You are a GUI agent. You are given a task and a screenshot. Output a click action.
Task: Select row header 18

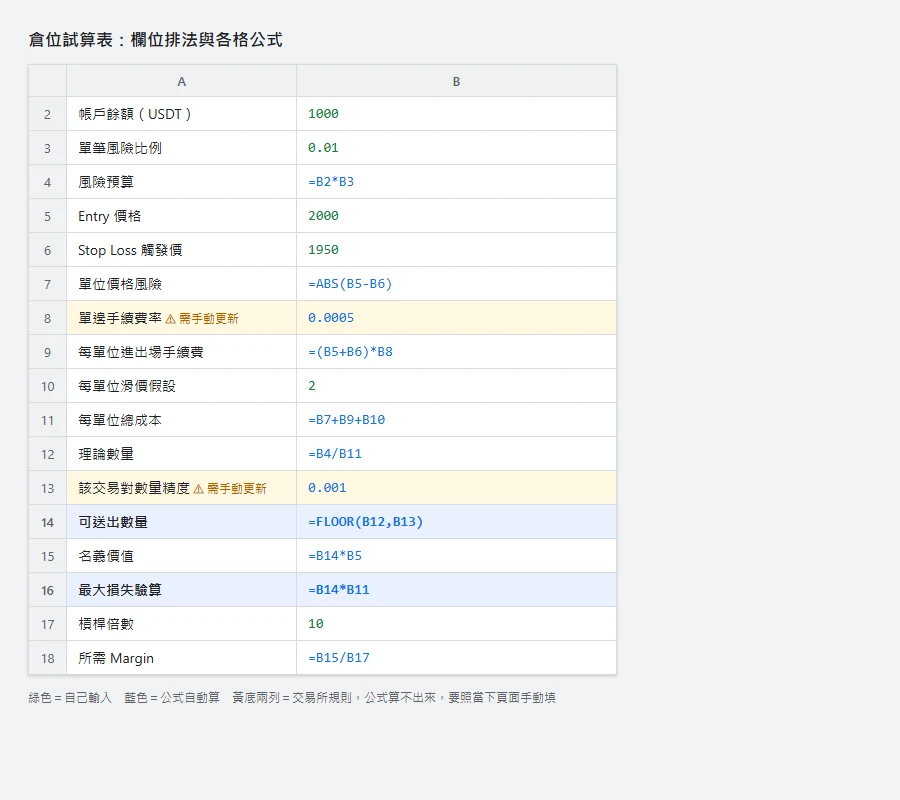click(48, 658)
